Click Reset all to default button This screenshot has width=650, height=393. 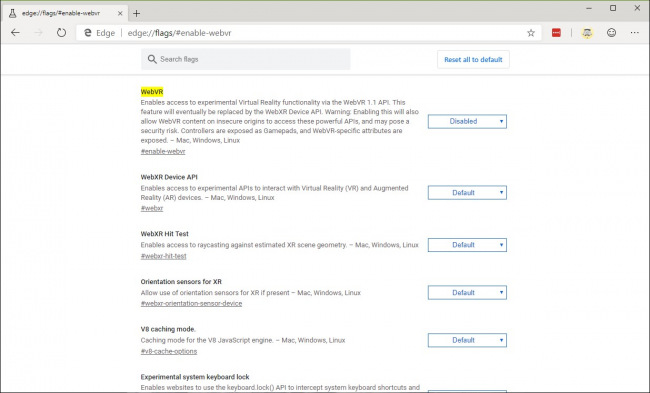(x=473, y=60)
